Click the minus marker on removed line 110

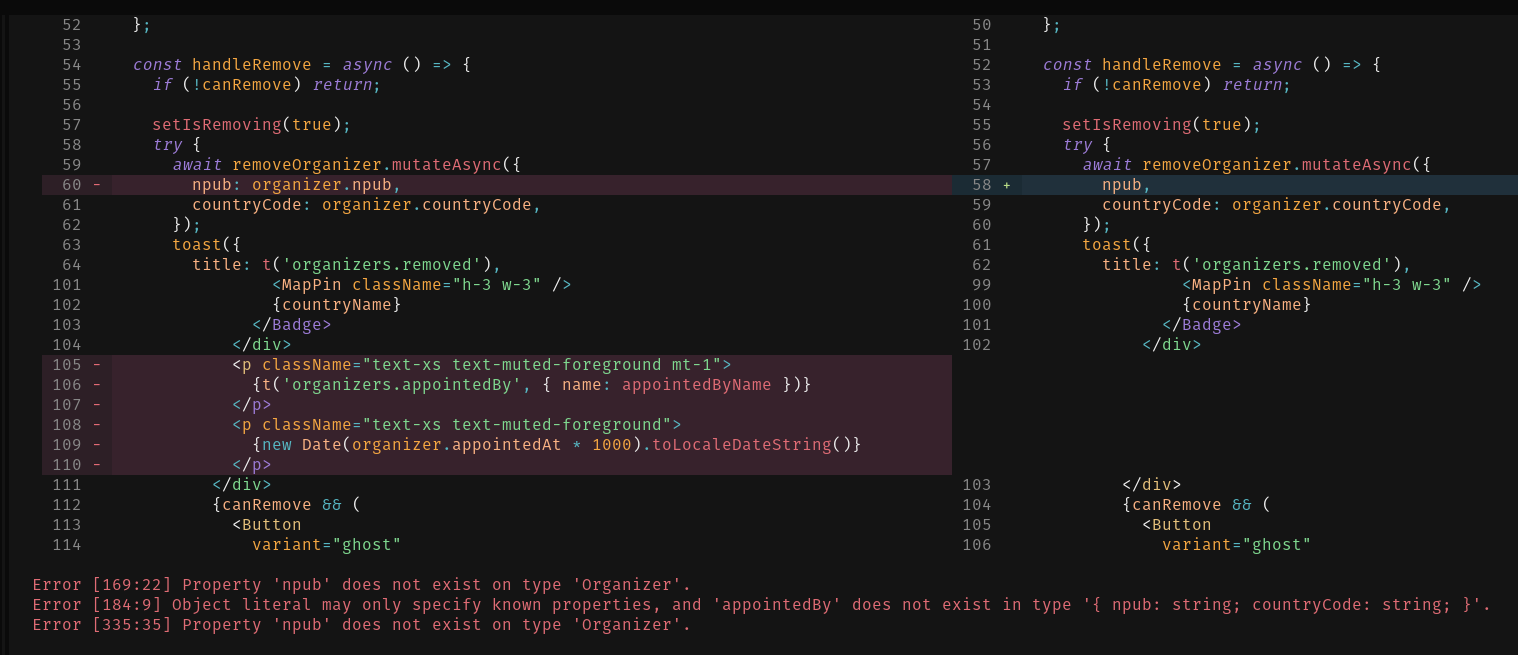click(x=97, y=465)
